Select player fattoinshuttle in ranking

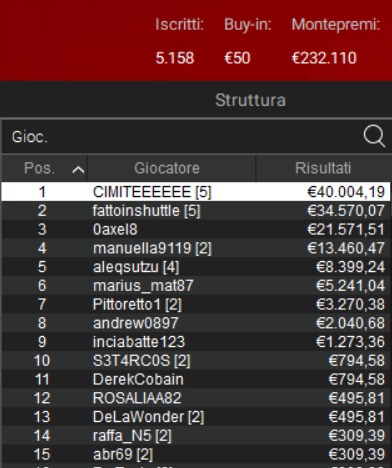[196, 211]
